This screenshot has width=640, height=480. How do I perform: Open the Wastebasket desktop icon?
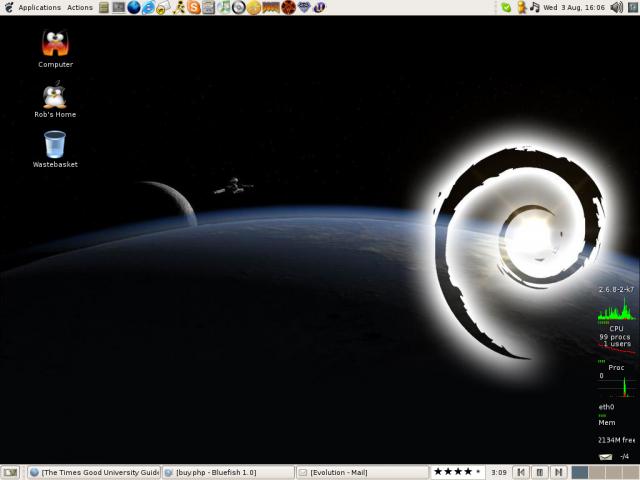[x=55, y=149]
